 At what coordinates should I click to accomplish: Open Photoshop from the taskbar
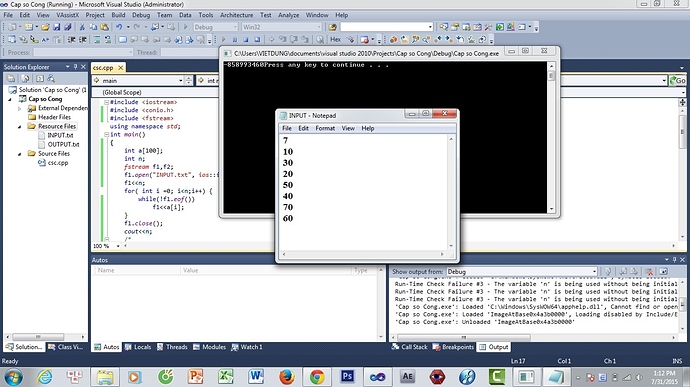347,377
